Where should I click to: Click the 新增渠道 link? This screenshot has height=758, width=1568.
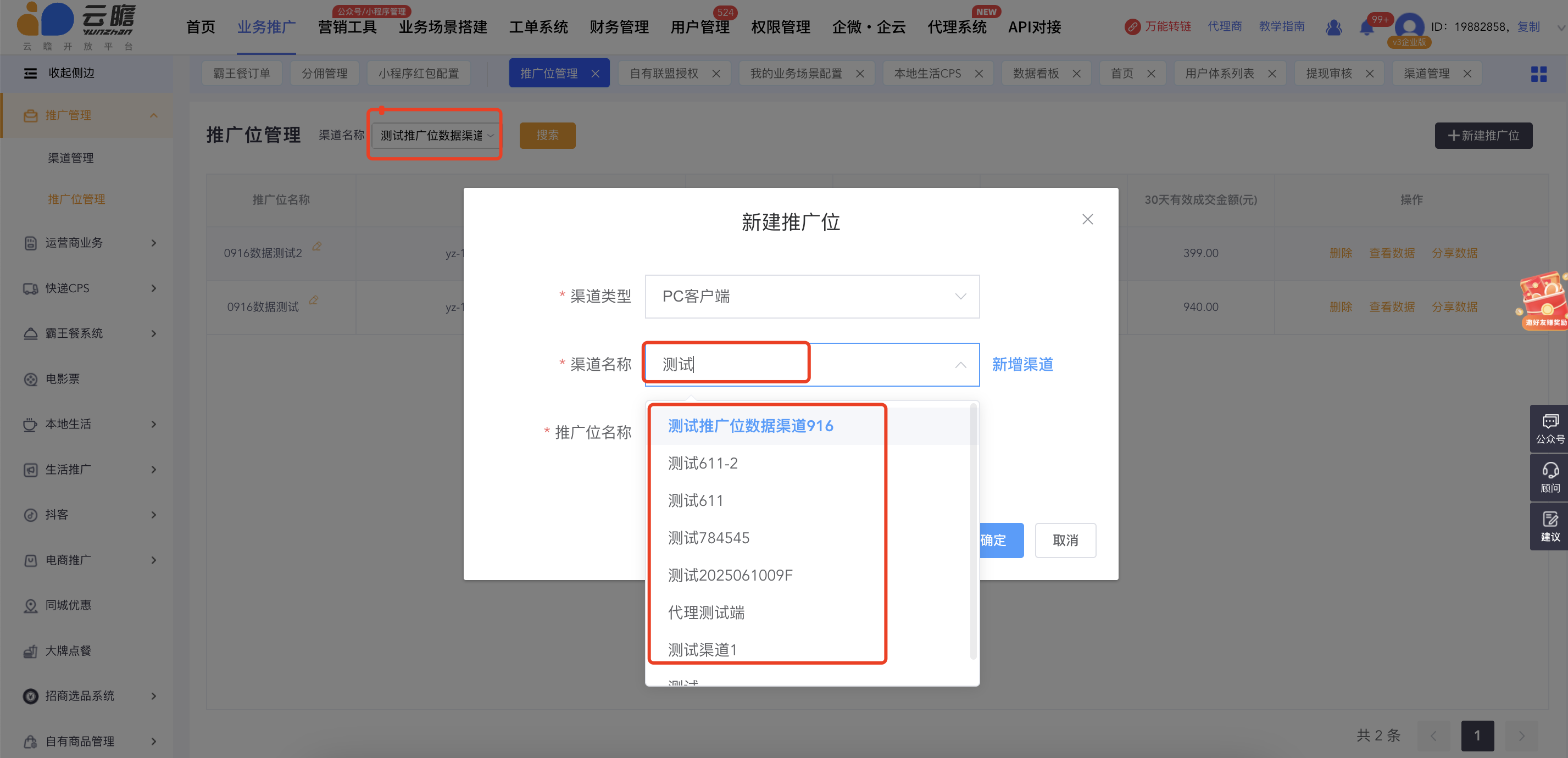(x=1022, y=364)
